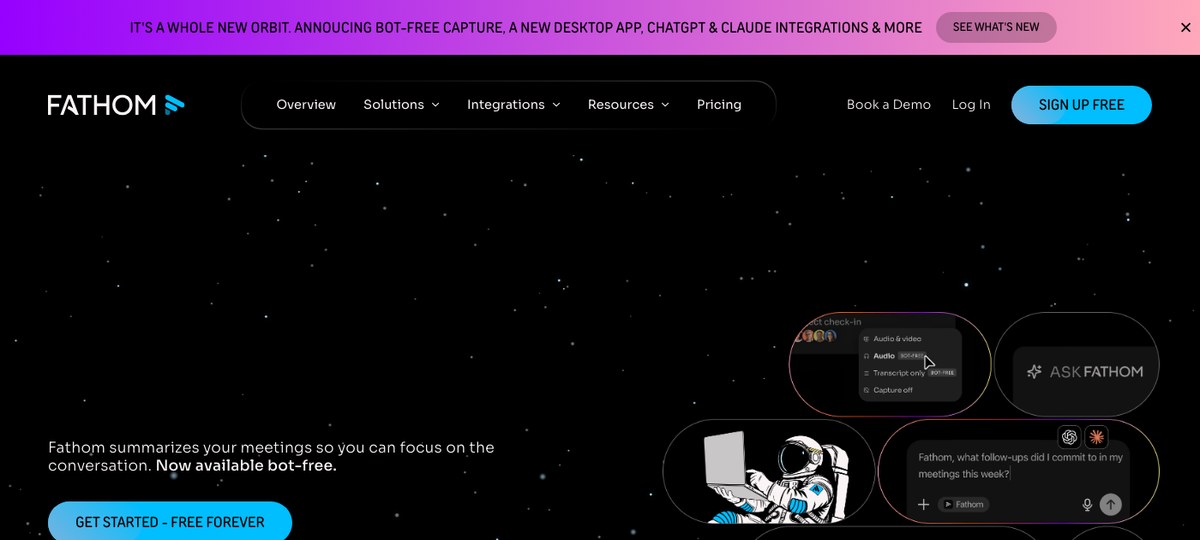
Task: Click the microphone icon in the chat box
Action: click(x=1087, y=505)
